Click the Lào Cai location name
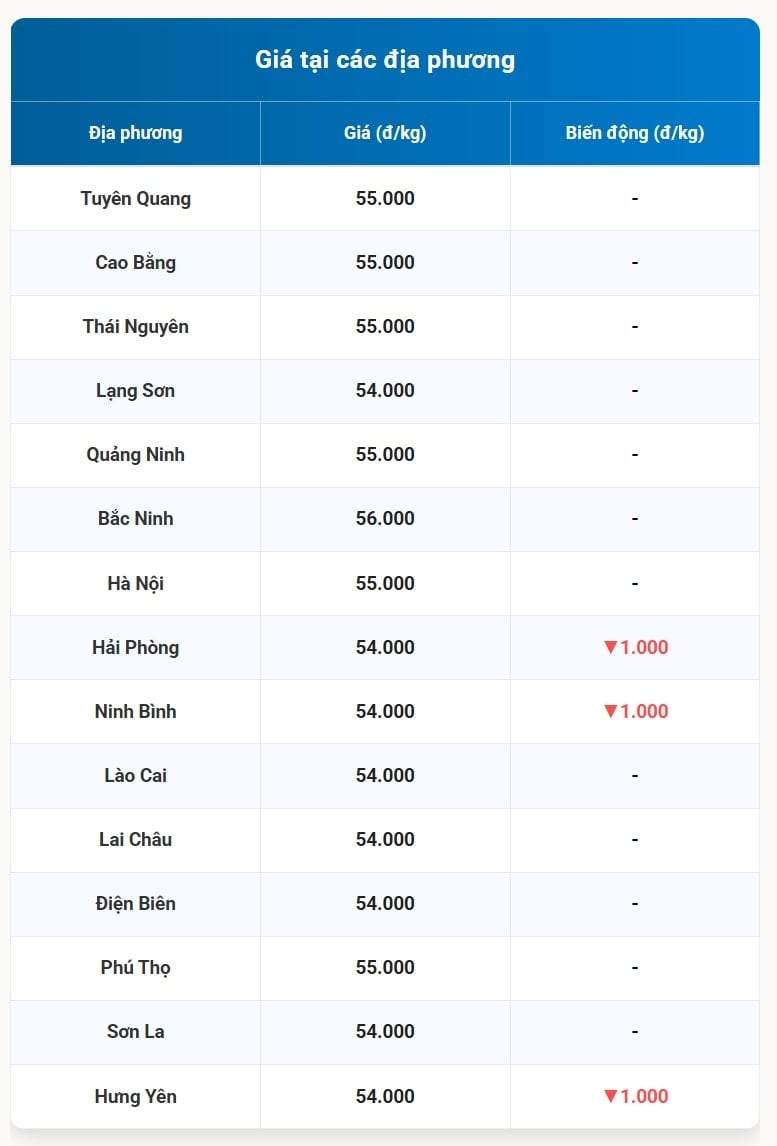Image resolution: width=777 pixels, height=1146 pixels. pos(135,775)
